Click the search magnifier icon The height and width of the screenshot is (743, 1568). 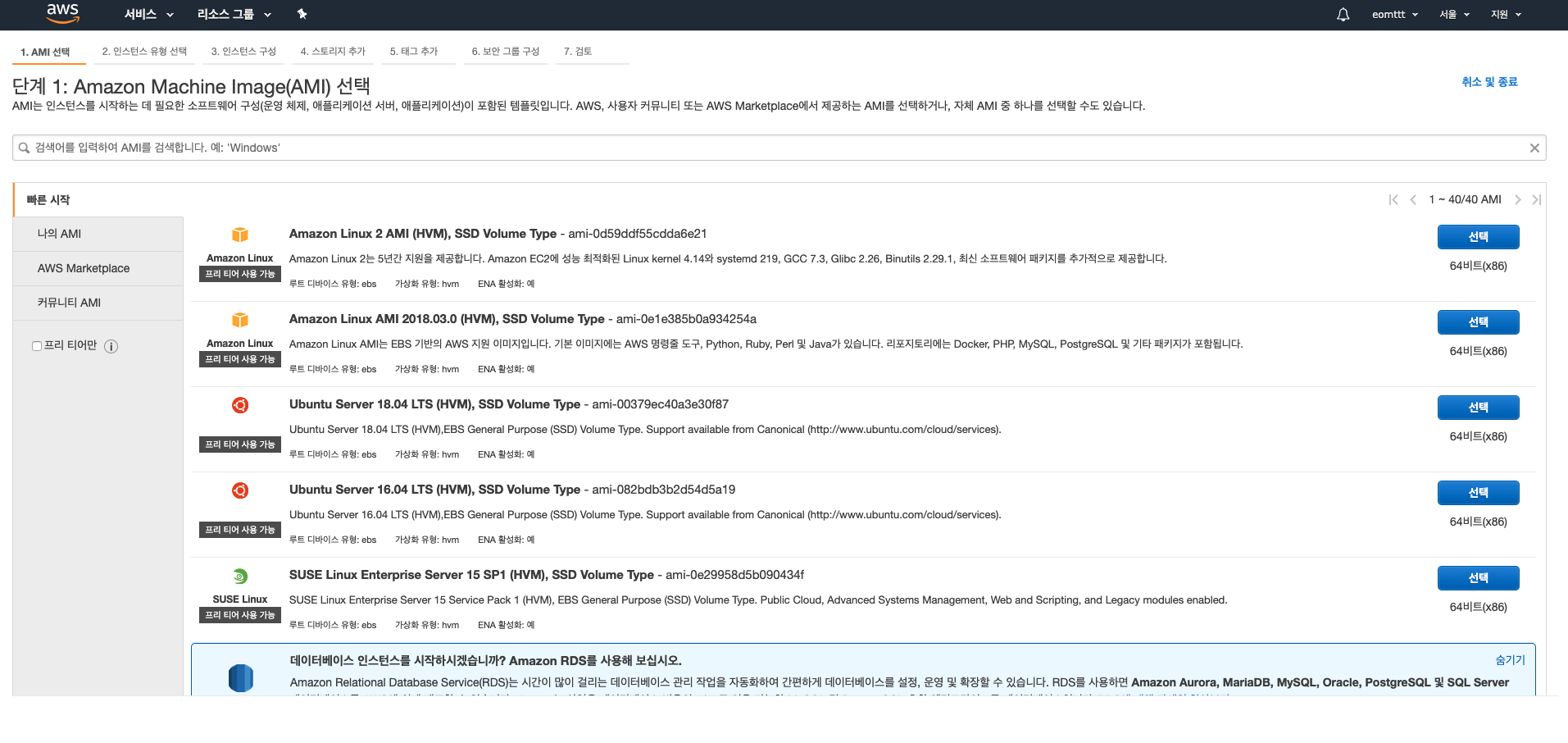pos(24,148)
